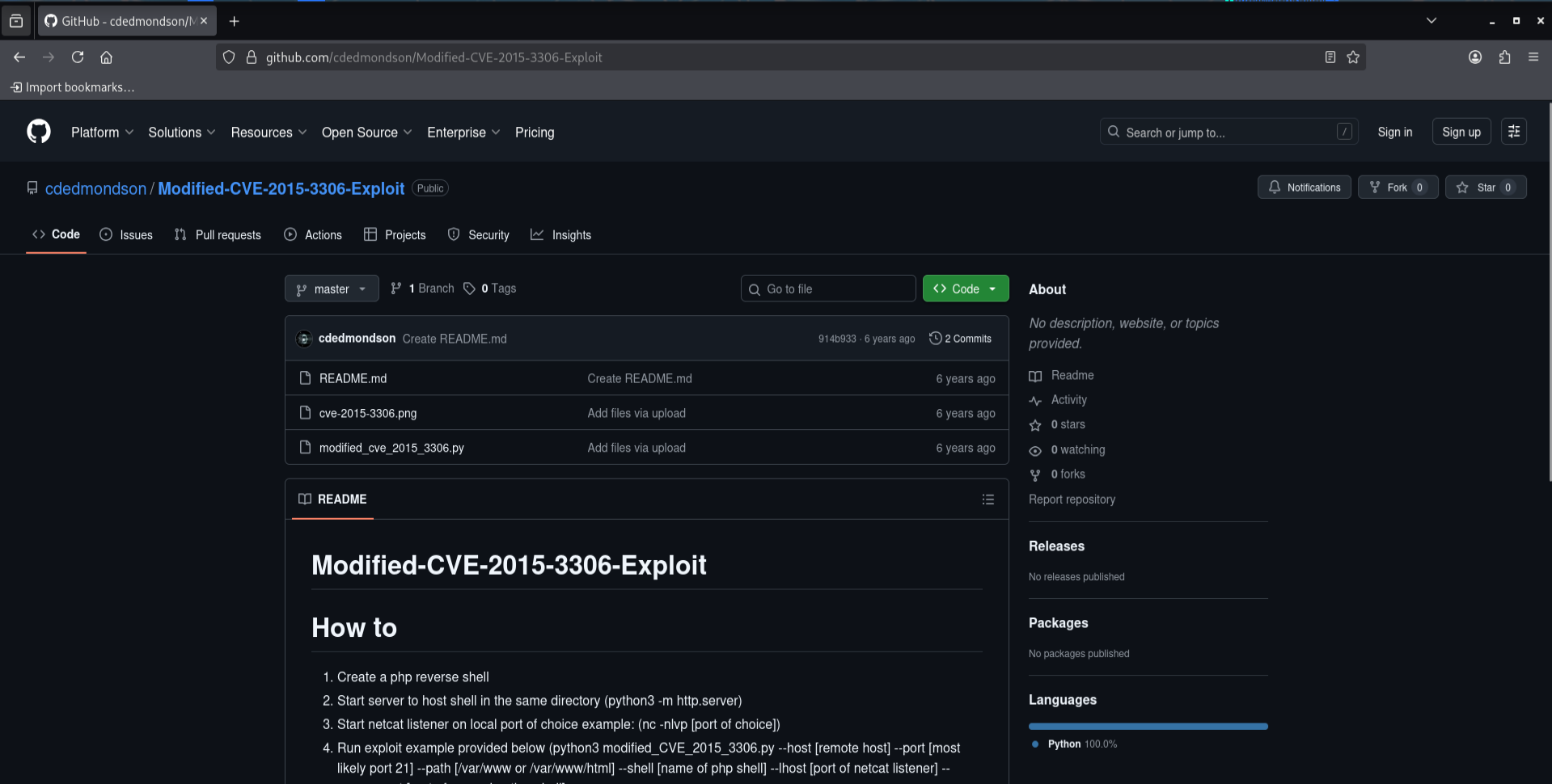Star the repository with the Star button

point(1486,188)
